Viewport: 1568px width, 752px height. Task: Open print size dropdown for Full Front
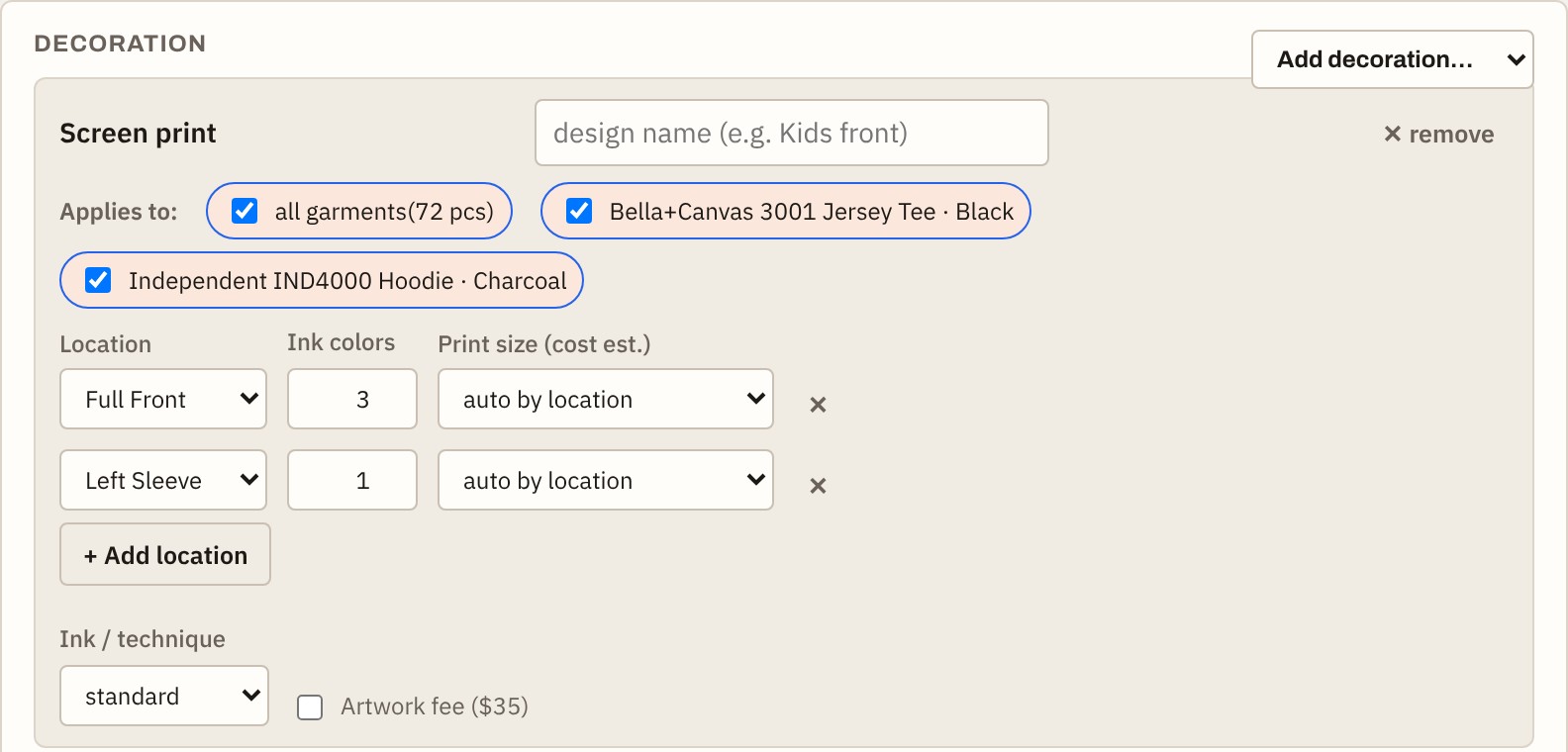(606, 399)
